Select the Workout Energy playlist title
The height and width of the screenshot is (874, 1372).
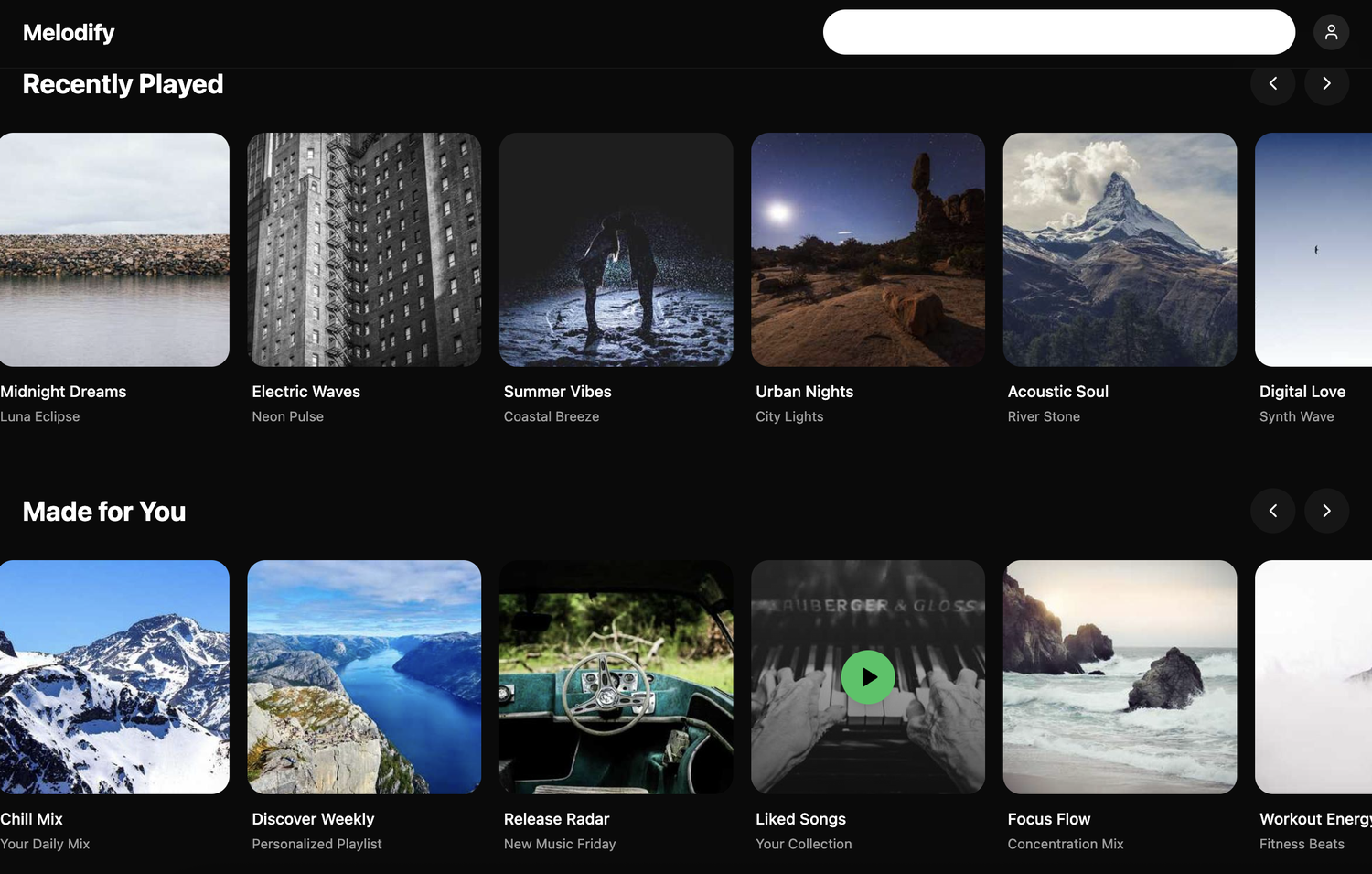coord(1314,819)
